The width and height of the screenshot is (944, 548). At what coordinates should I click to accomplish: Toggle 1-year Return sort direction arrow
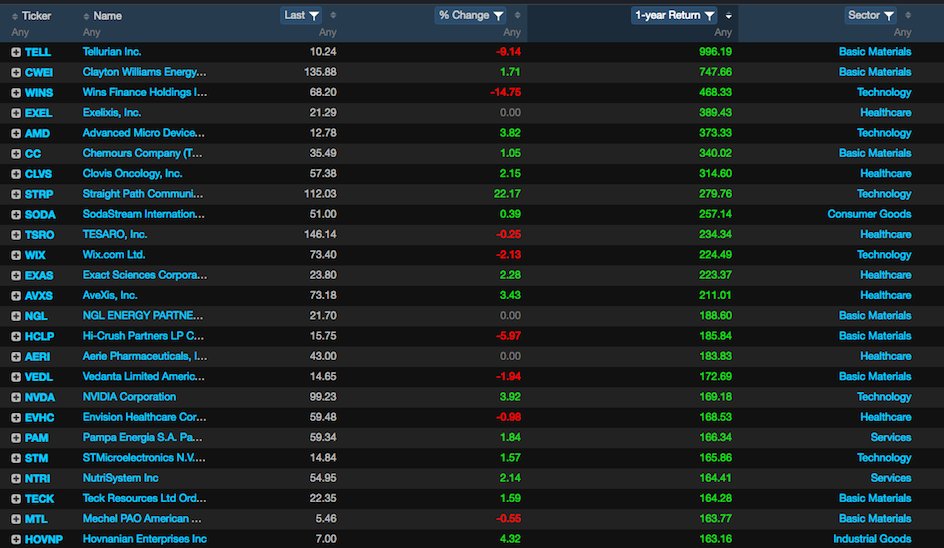click(x=728, y=16)
